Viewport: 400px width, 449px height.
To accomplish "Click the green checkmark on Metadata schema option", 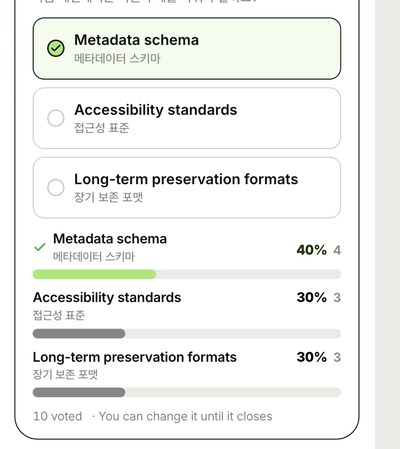I will [56, 48].
